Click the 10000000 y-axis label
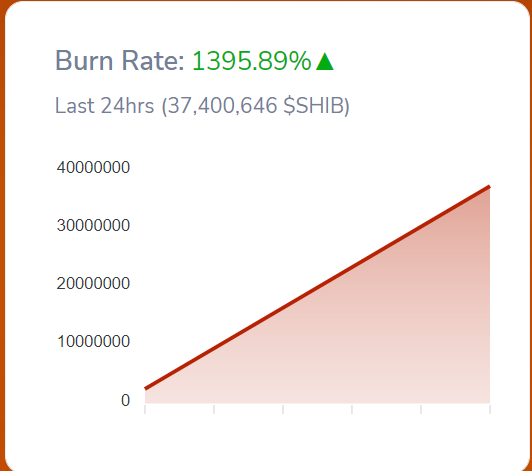 93,341
